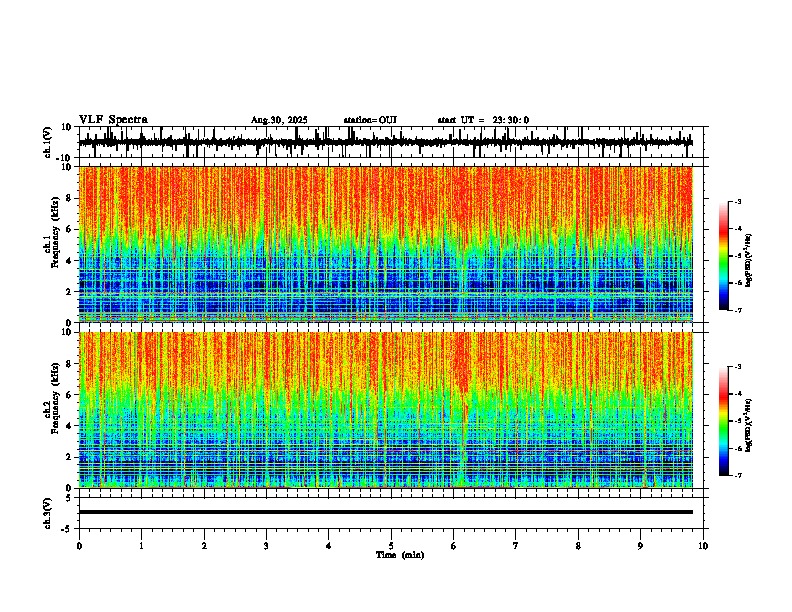Click the ch.2 log(PSD) color scale caption

pos(748,425)
